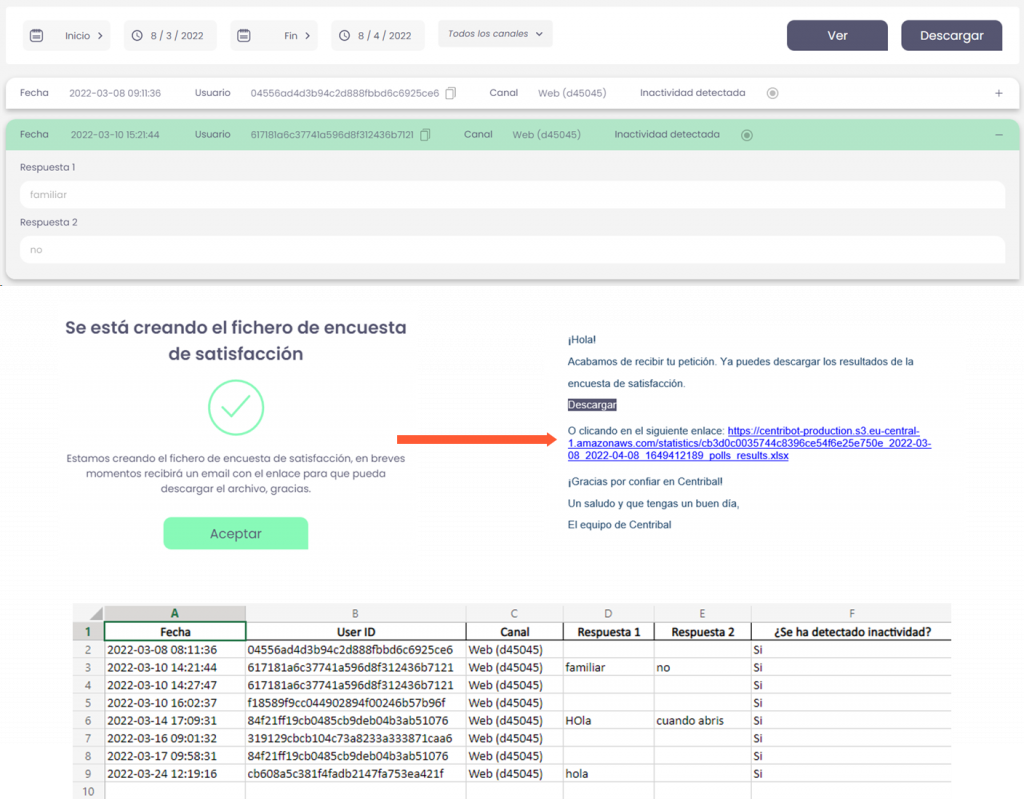Expand the 2022-03-08 09:11:36 record
The height and width of the screenshot is (799, 1024).
[998, 93]
